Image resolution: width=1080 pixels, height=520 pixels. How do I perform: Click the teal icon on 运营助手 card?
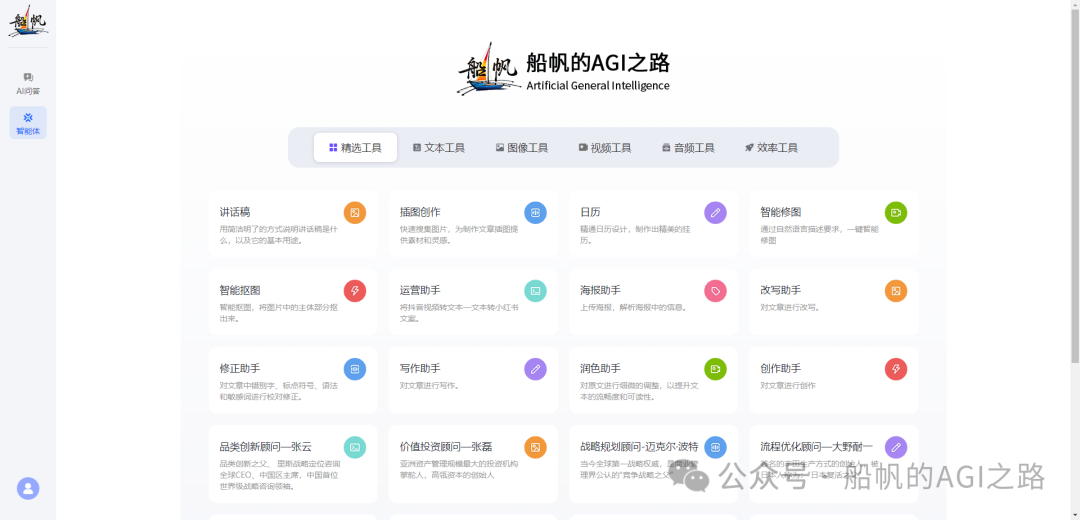point(535,291)
